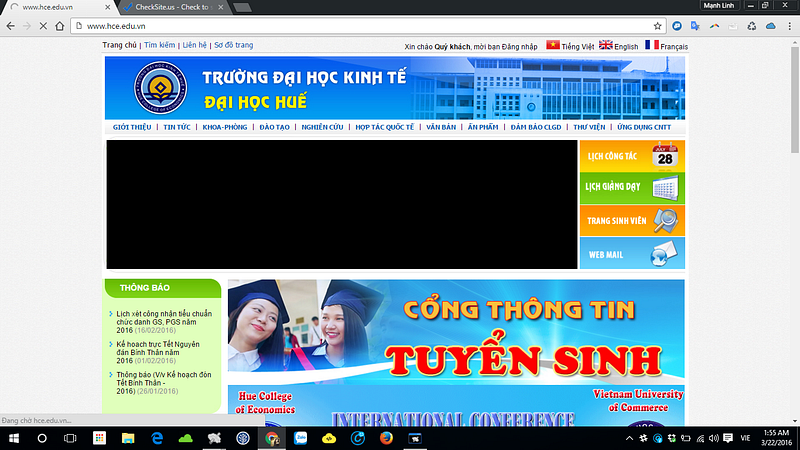Open Task View in the taskbar
Screen dimensions: 800x450
tap(70, 438)
